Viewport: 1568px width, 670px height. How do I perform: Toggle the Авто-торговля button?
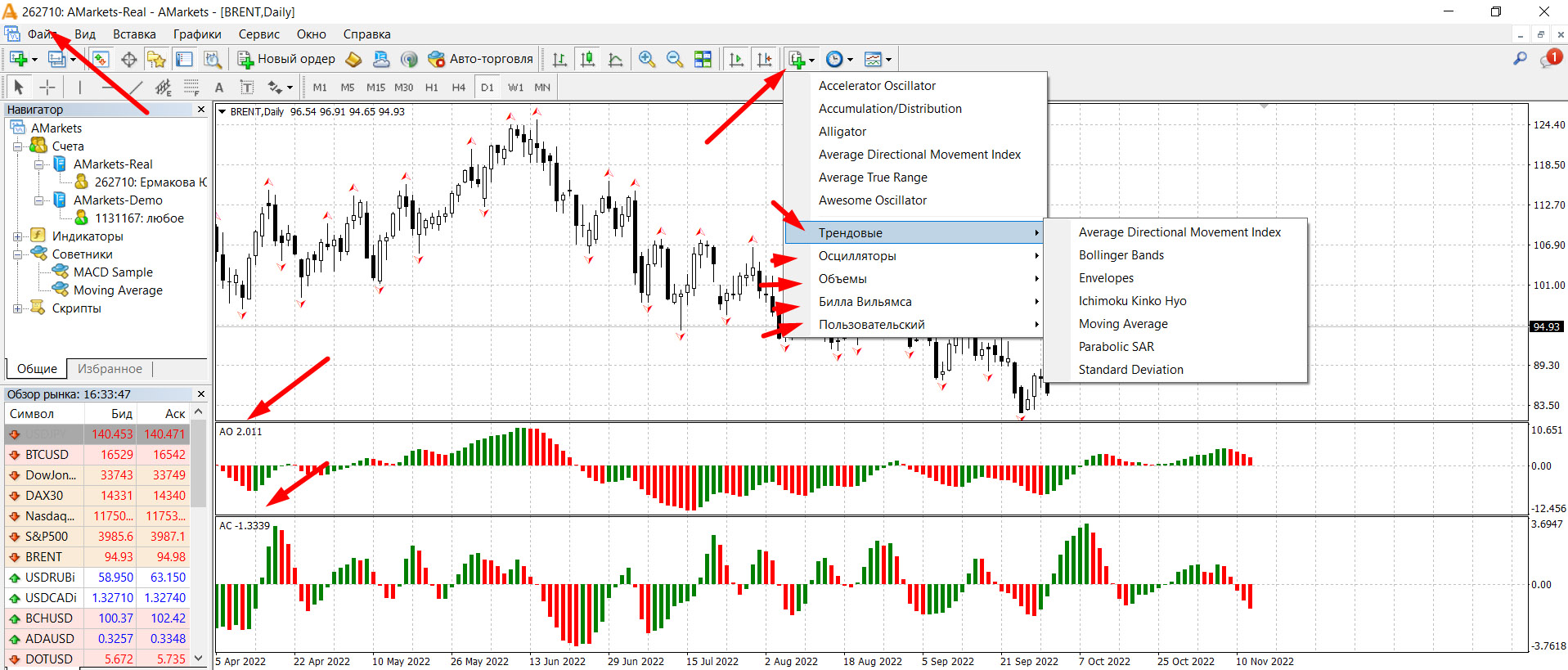point(481,59)
